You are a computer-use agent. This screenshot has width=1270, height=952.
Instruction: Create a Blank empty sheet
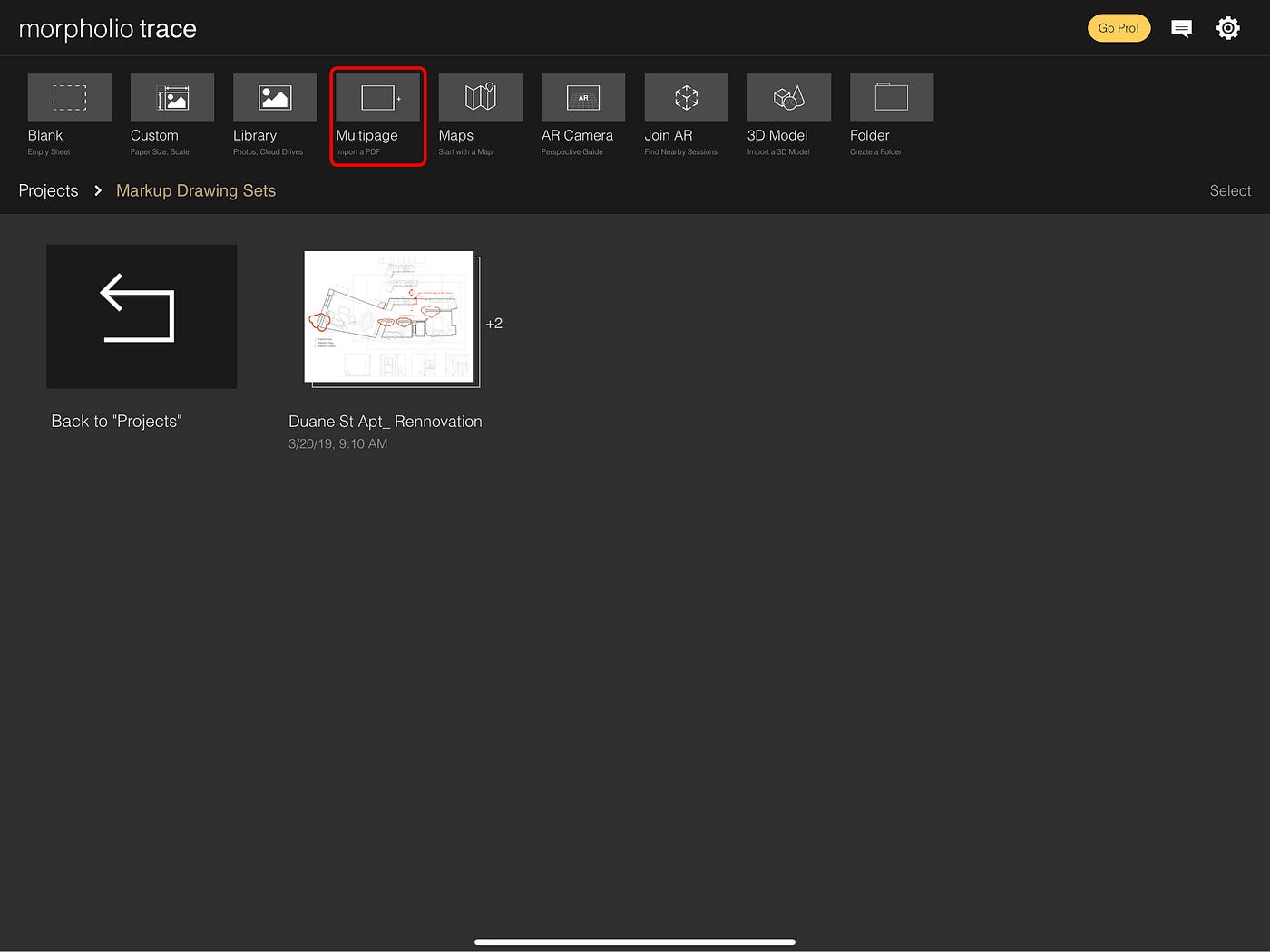tap(70, 98)
